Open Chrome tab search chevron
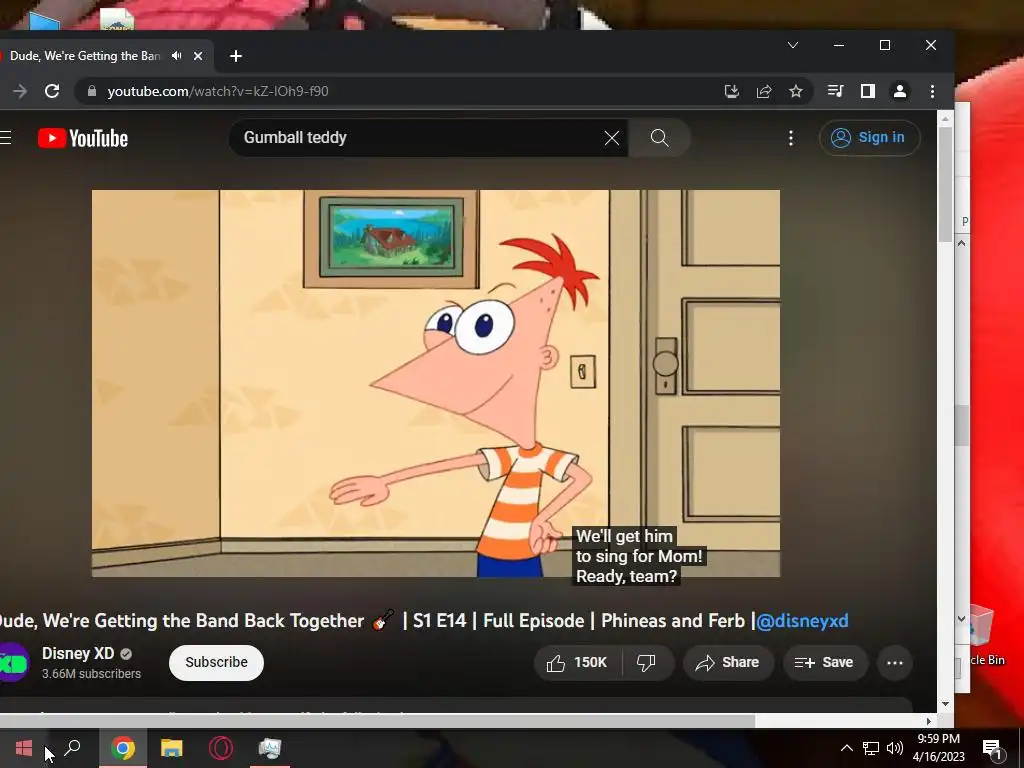This screenshot has width=1024, height=768. tap(793, 45)
